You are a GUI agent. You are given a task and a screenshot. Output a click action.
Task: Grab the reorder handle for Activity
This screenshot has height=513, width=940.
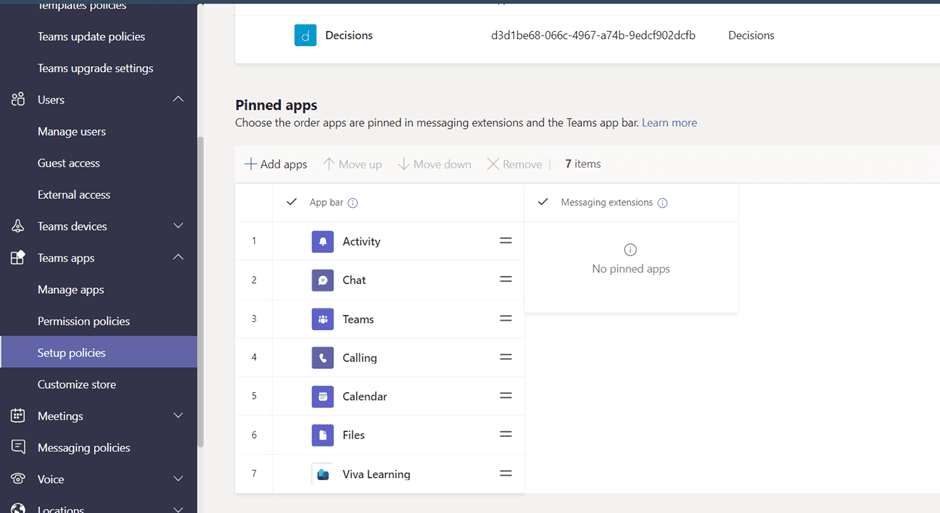pyautogui.click(x=506, y=240)
